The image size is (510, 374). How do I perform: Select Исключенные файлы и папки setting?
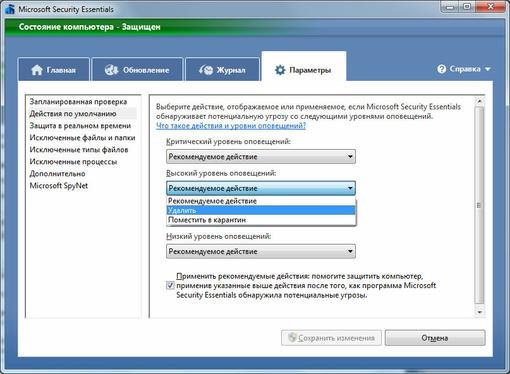tap(82, 138)
